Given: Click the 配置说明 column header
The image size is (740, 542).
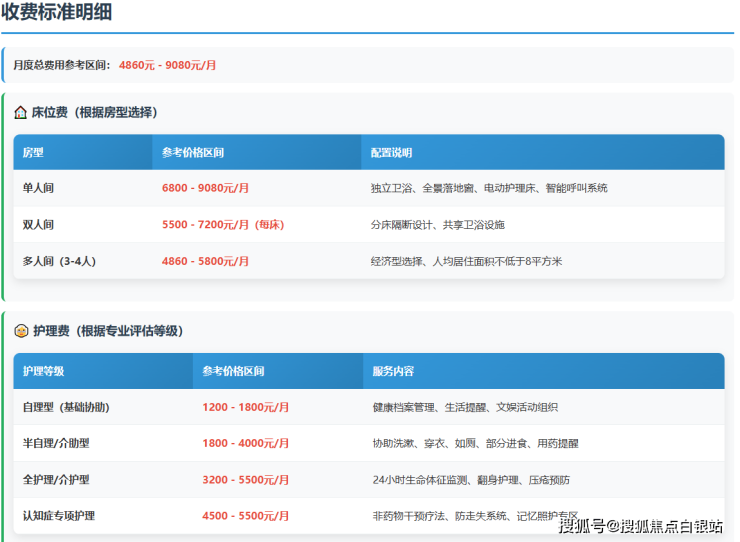Looking at the screenshot, I should pyautogui.click(x=391, y=153).
